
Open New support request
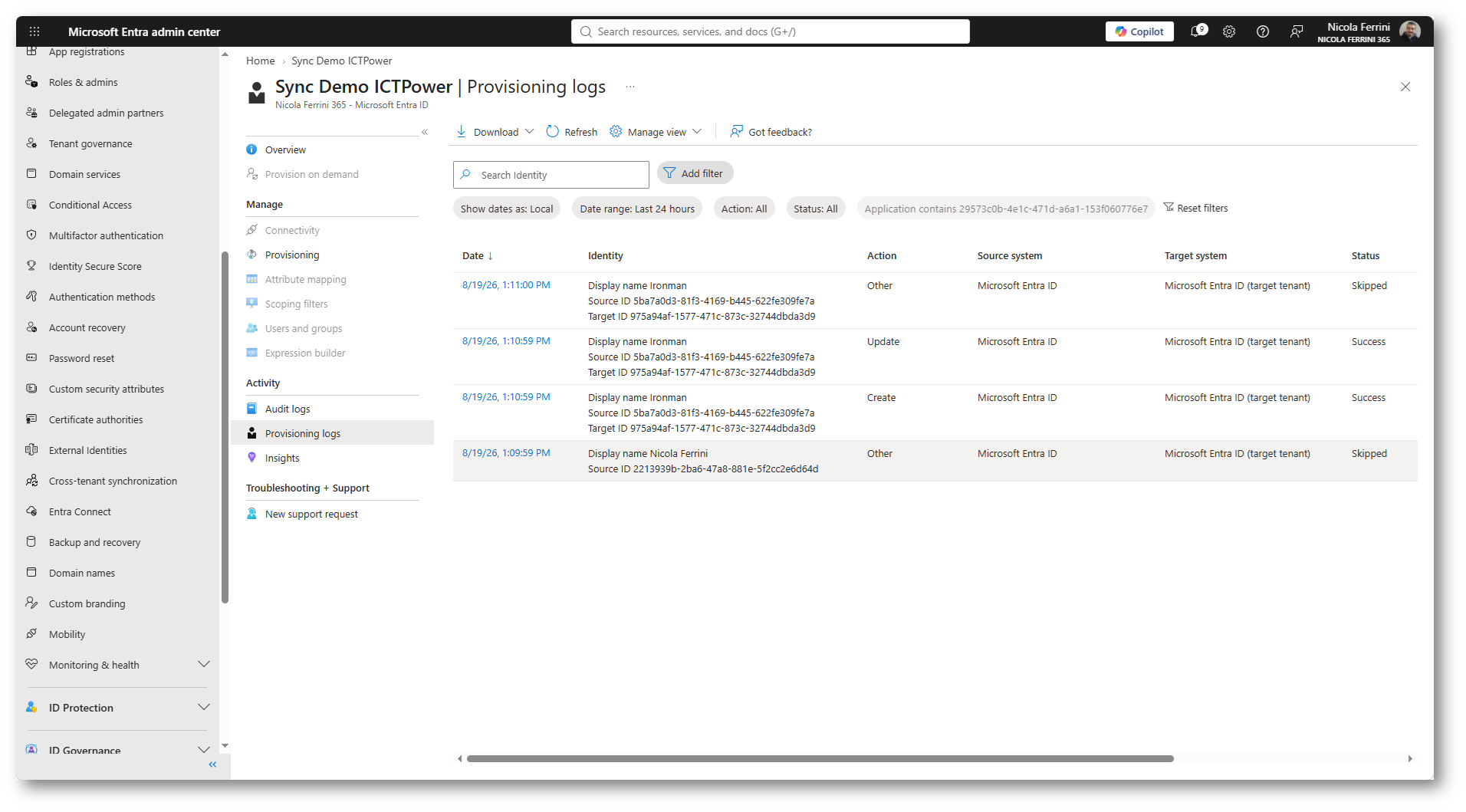click(x=311, y=514)
